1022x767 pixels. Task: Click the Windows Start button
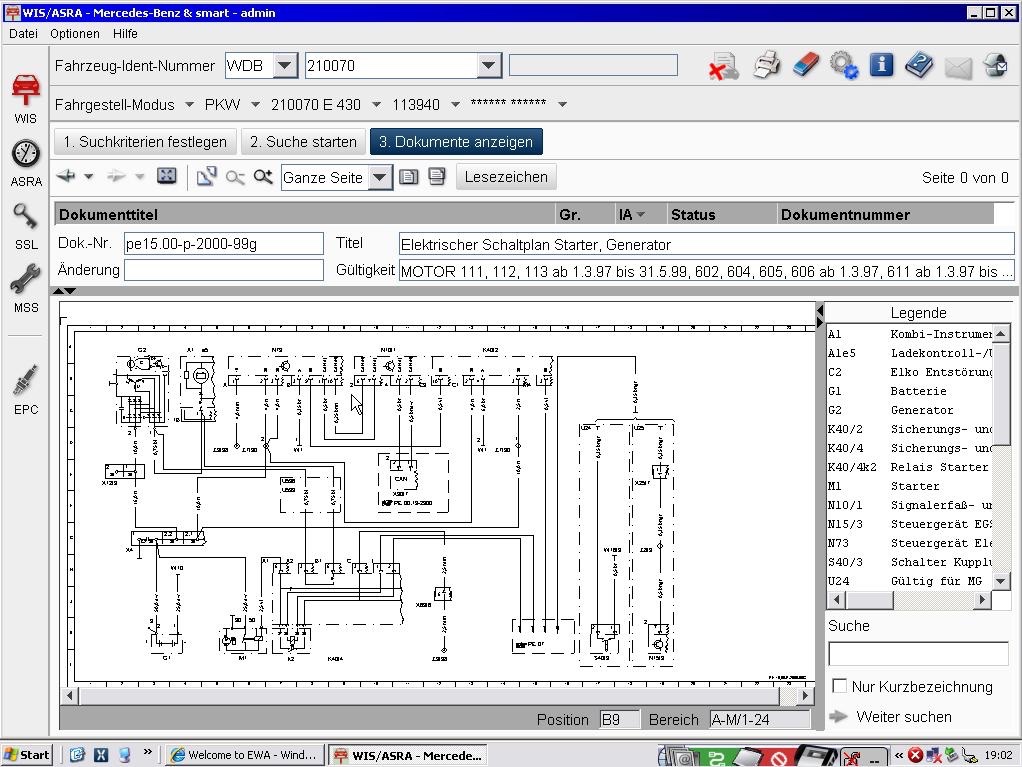pyautogui.click(x=27, y=755)
